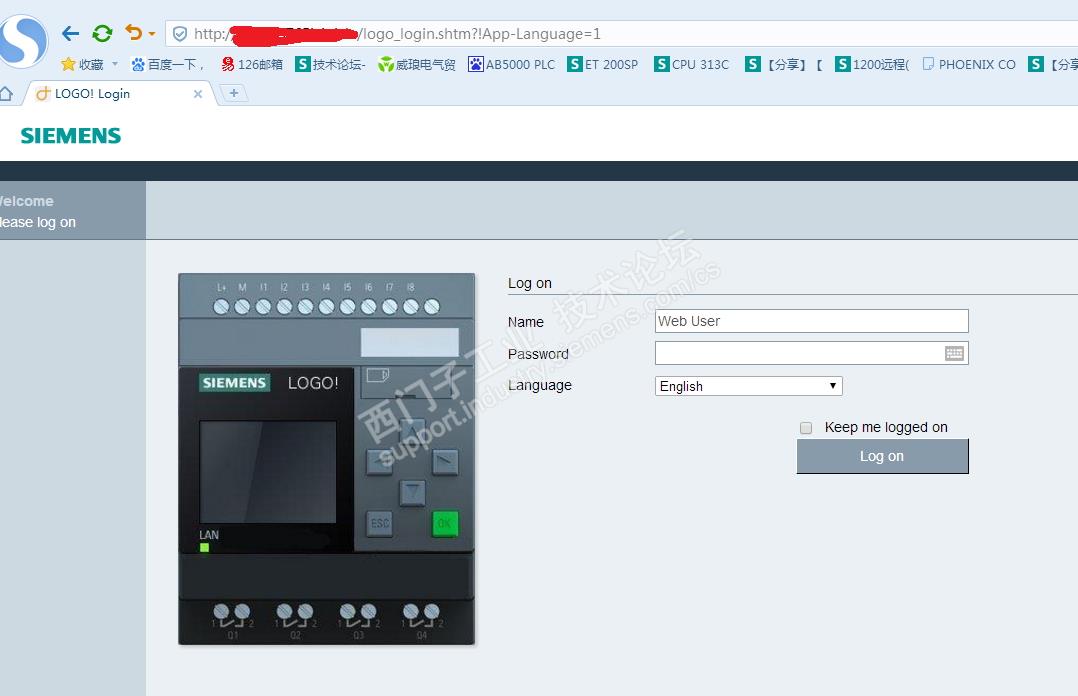Click the green LAN indicator on device
This screenshot has width=1078, height=696.
coord(204,547)
